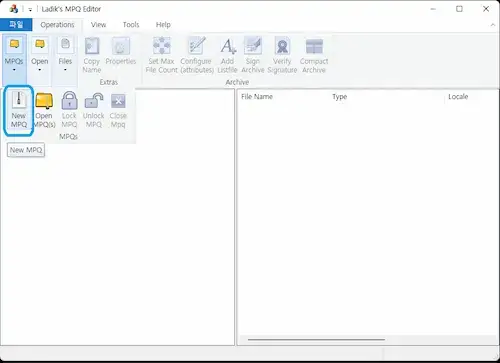The width and height of the screenshot is (500, 363).
Task: Collapse the ribbon with chevron arrow
Action: tap(493, 25)
